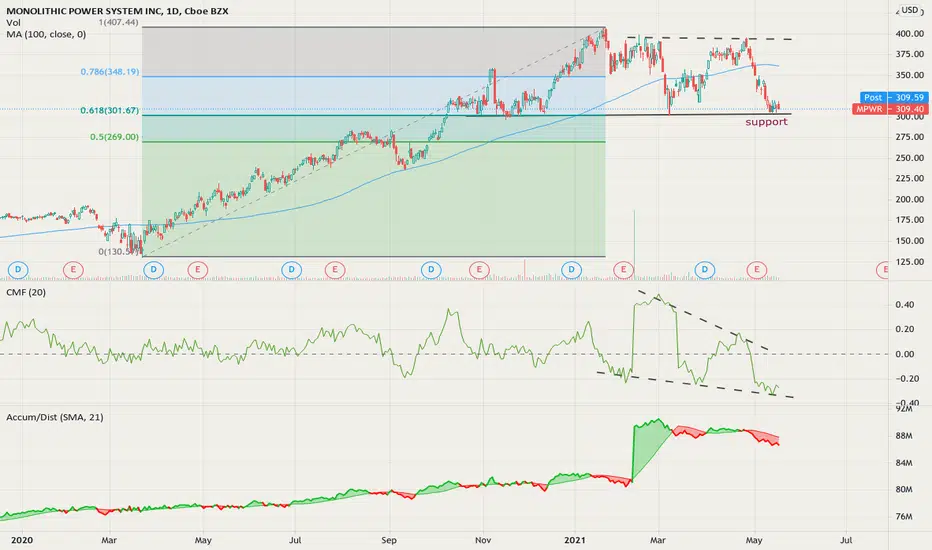Viewport: 932px width, 550px height.
Task: Open the dividend D marker above Jul 2020
Action: [x=291, y=270]
